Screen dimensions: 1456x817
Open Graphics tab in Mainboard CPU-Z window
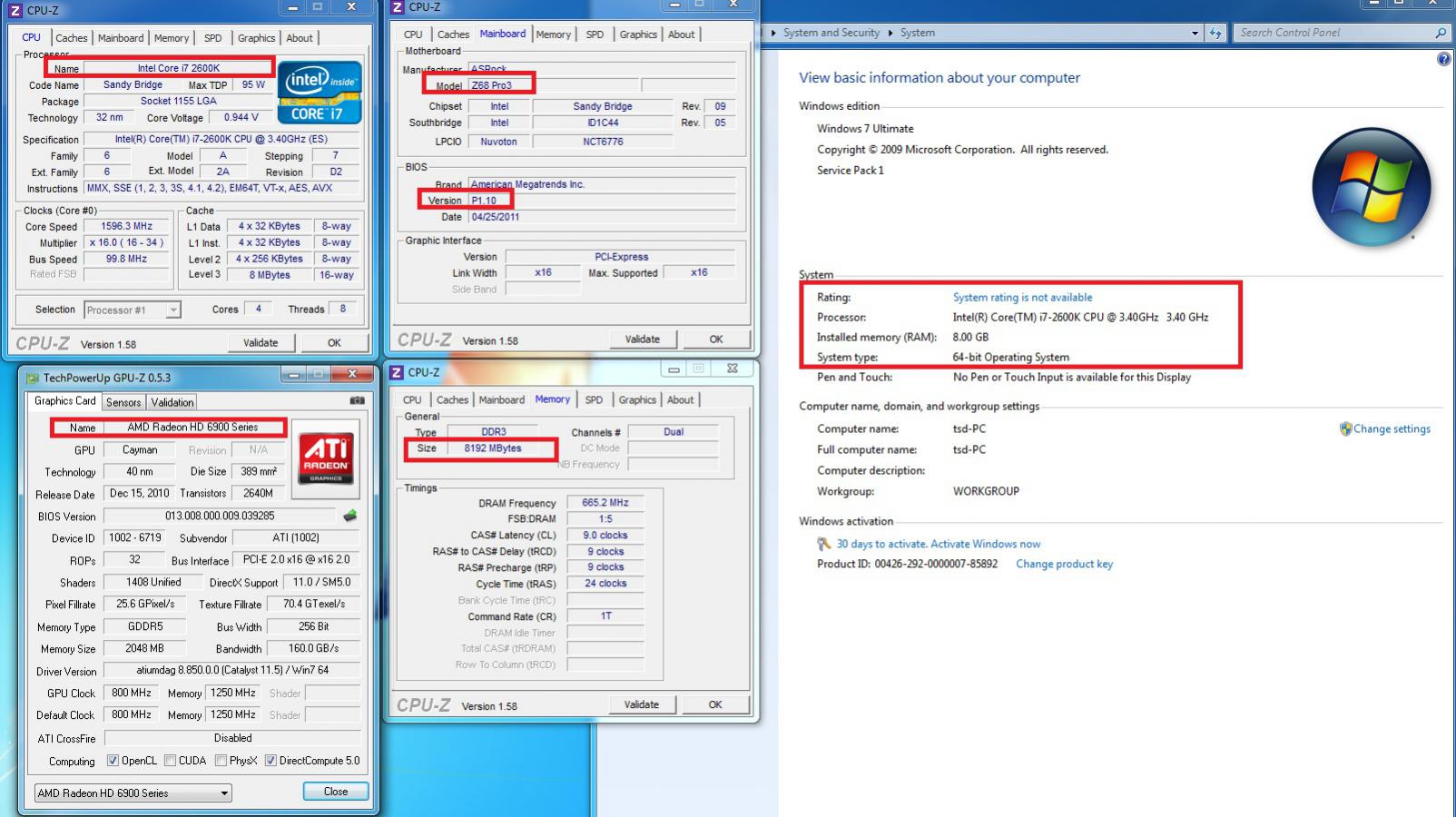pos(638,34)
